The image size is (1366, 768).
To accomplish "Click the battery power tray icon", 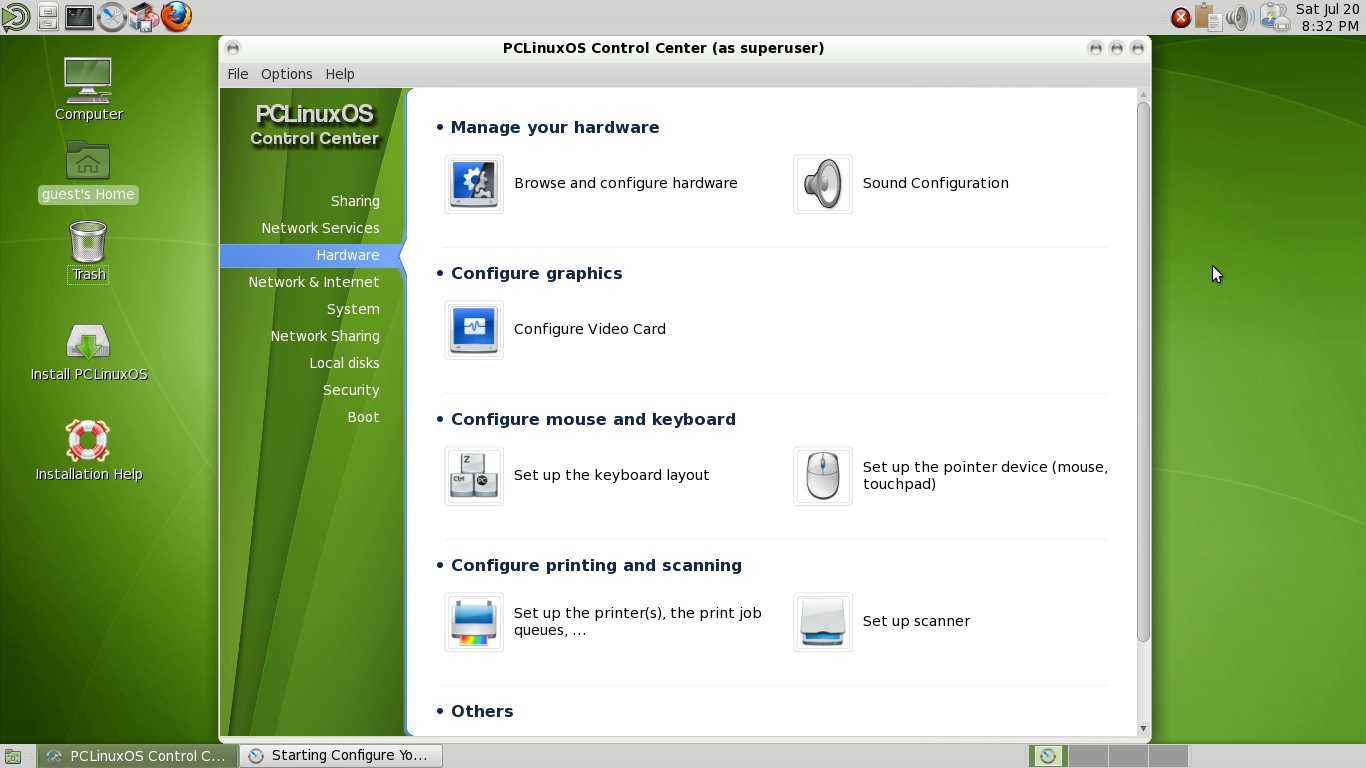I will [1274, 17].
